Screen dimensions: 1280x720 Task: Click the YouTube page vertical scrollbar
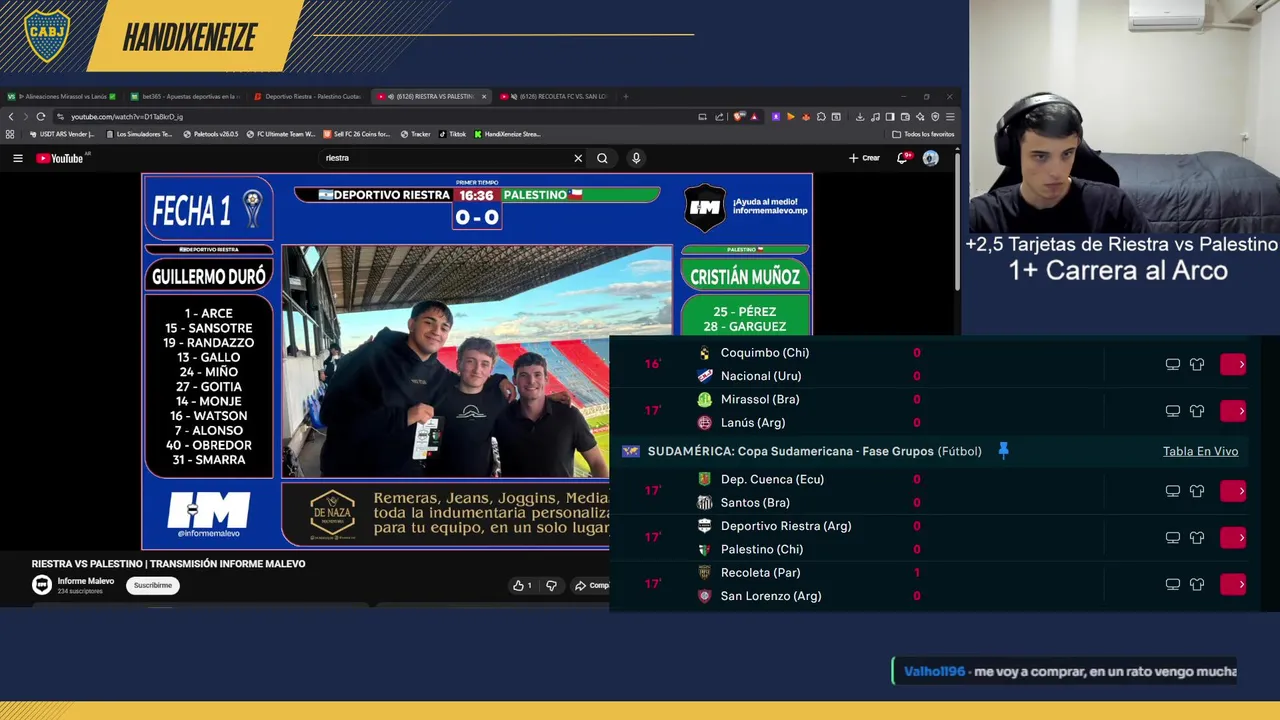click(x=956, y=220)
